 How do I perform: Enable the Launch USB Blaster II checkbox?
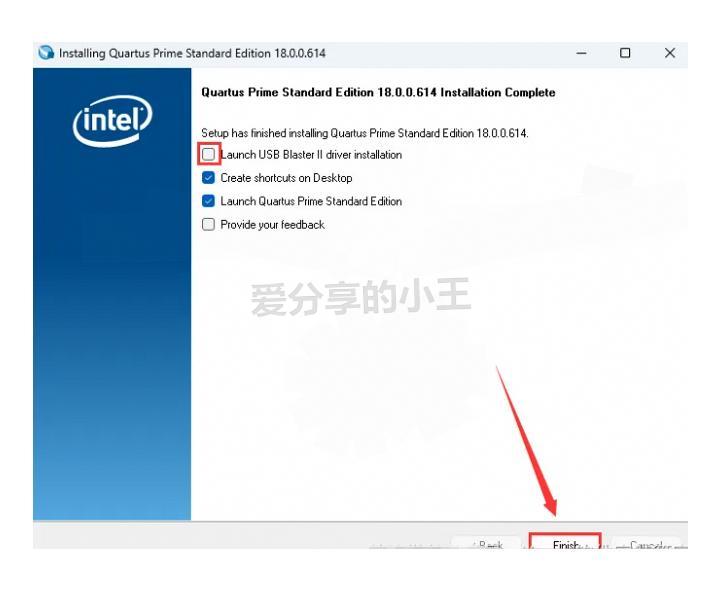[x=209, y=154]
